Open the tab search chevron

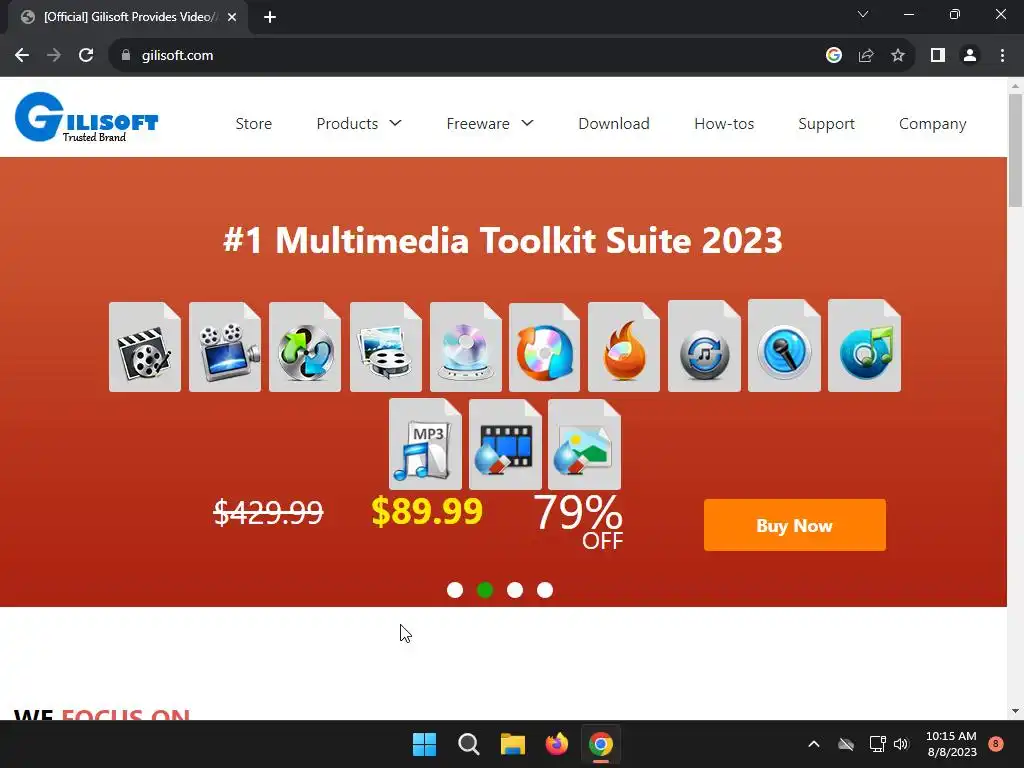[x=863, y=14]
